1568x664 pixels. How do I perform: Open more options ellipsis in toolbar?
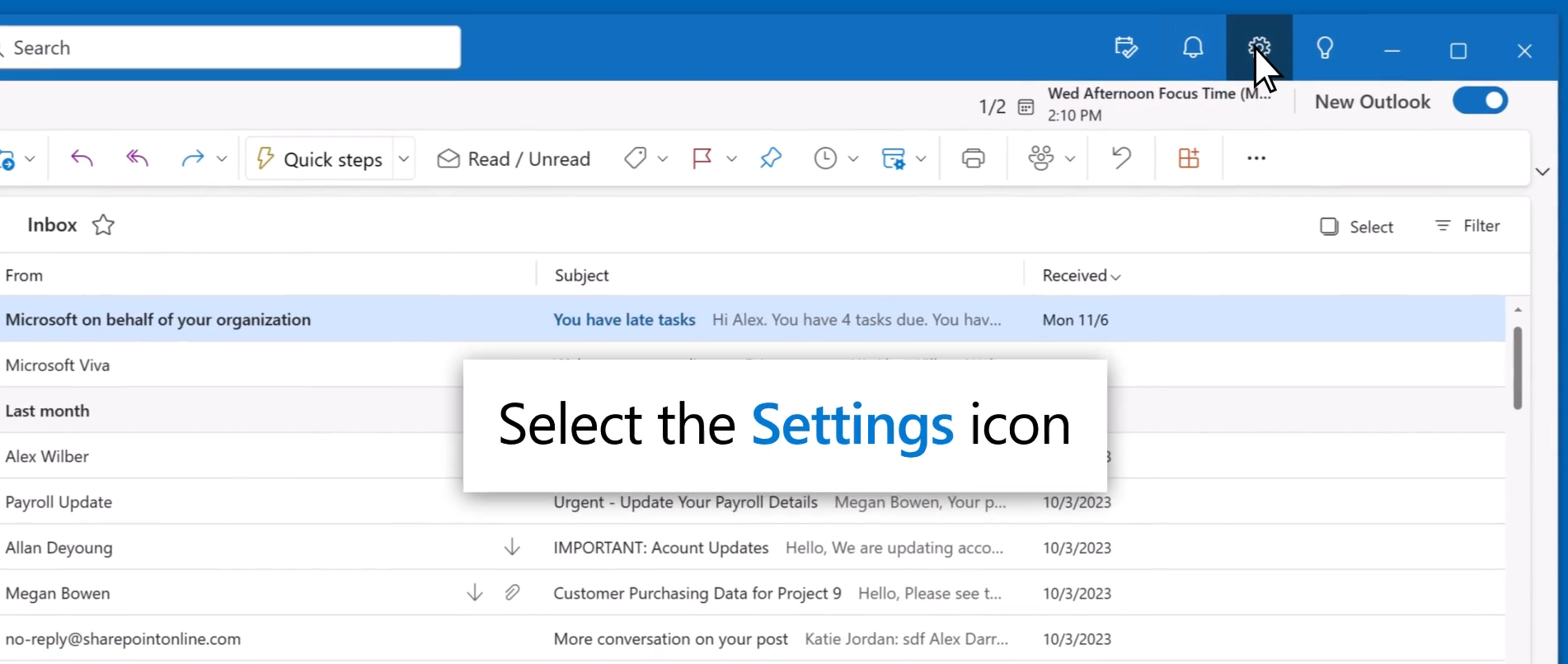click(x=1256, y=158)
